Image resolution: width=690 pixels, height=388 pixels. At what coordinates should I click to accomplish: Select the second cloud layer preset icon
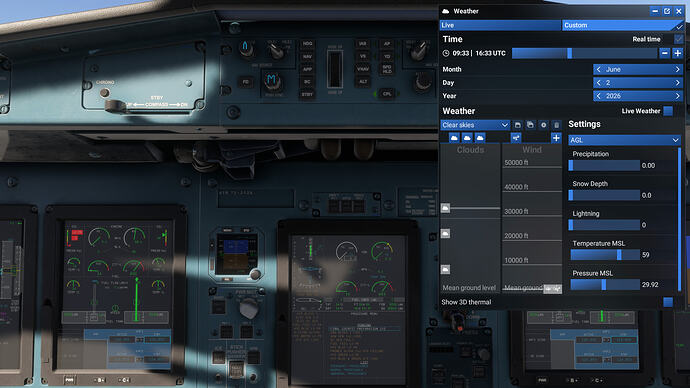pos(467,138)
